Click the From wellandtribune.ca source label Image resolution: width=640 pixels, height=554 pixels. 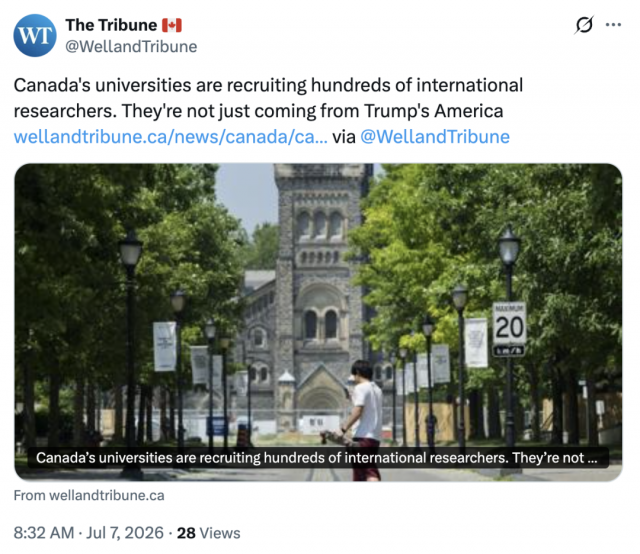(89, 495)
